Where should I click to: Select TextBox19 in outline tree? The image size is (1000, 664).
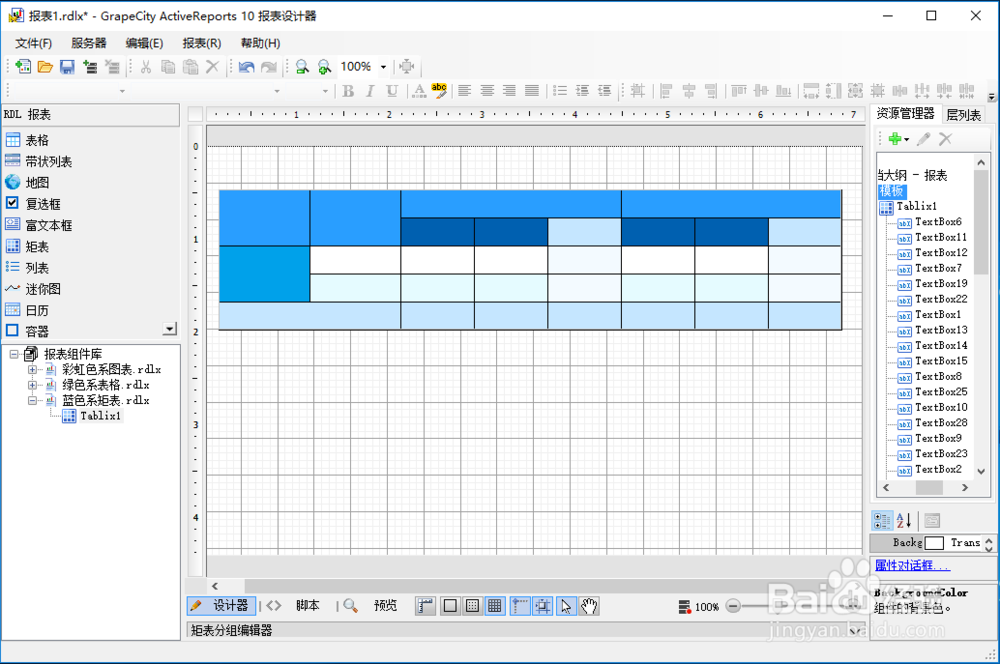click(x=941, y=284)
